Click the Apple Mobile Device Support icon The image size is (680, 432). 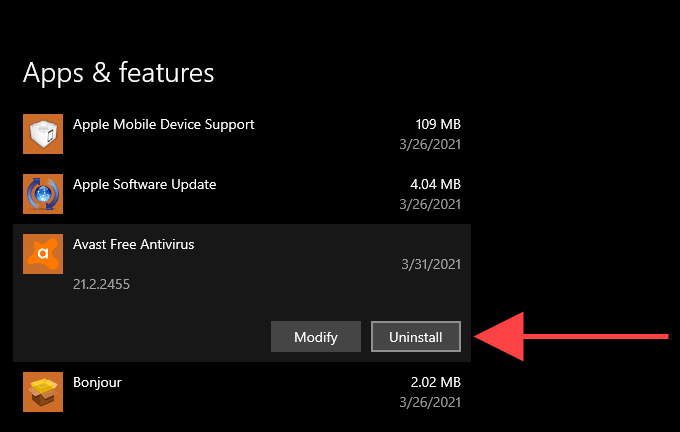(x=43, y=135)
